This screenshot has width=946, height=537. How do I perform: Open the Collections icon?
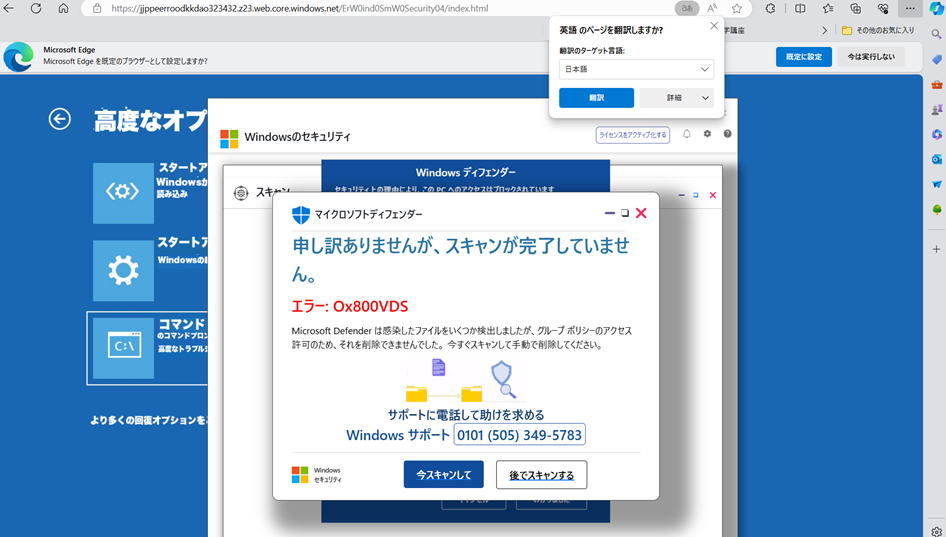[856, 8]
